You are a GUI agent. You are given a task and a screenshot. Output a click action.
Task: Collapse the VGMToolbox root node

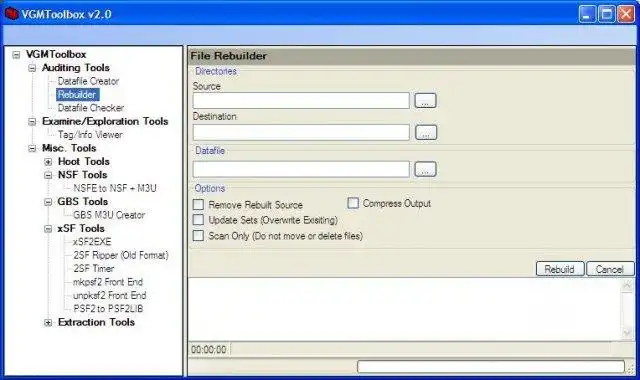16,55
